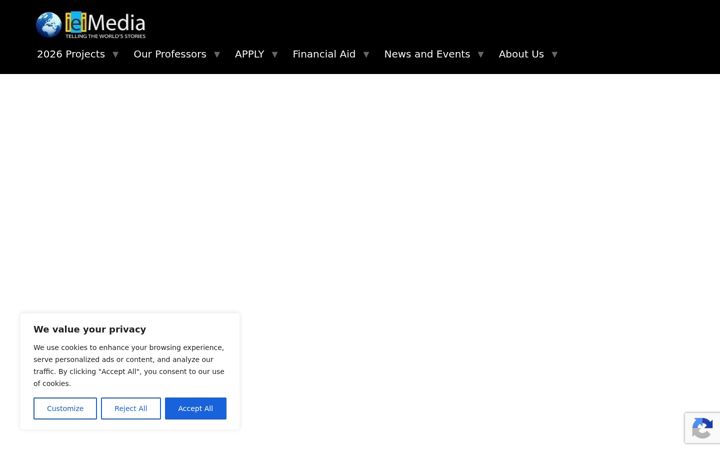The width and height of the screenshot is (720, 450).
Task: Click the Customize cookies button
Action: (x=65, y=408)
